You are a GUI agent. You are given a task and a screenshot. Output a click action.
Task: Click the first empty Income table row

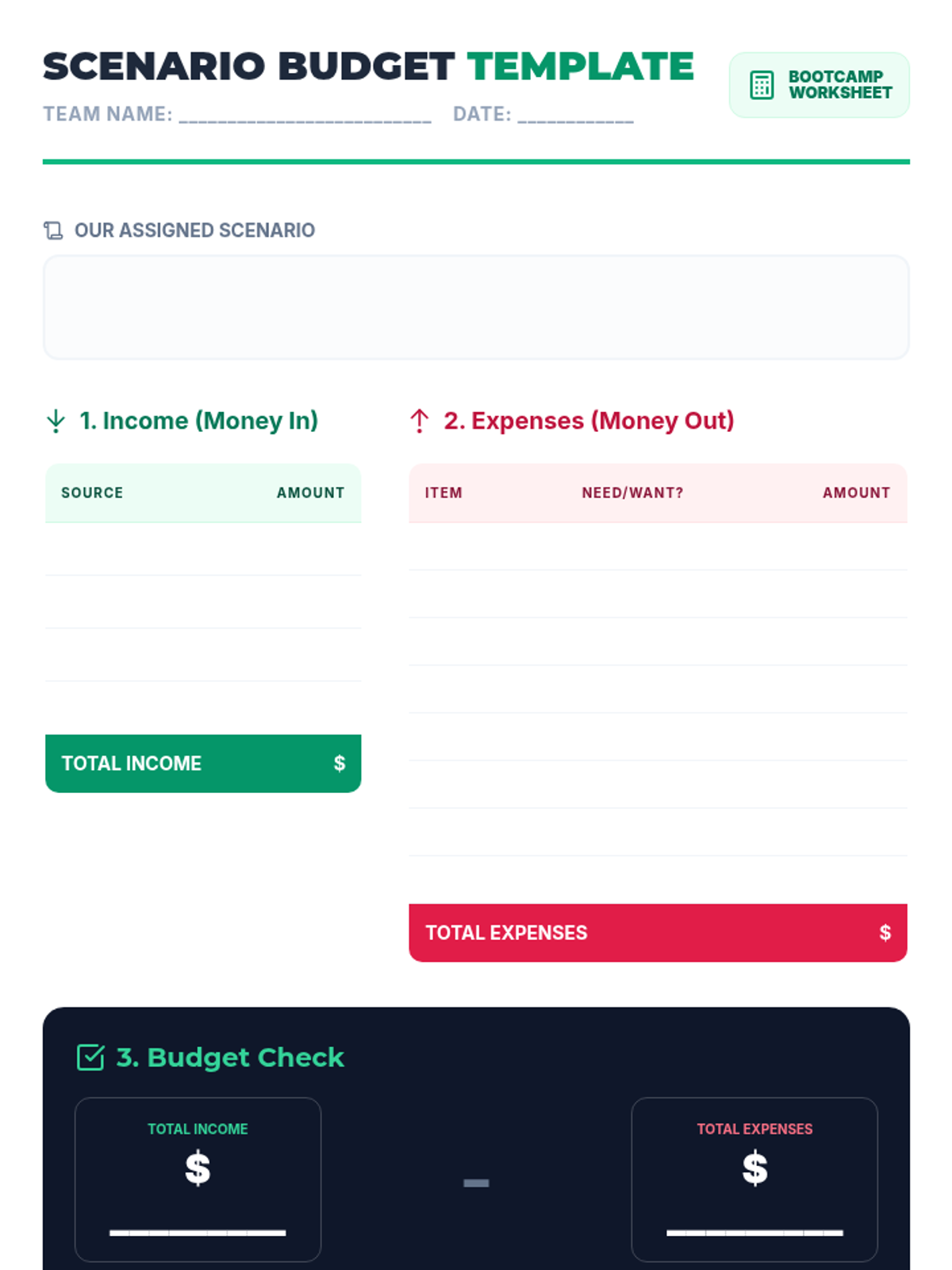[x=203, y=549]
